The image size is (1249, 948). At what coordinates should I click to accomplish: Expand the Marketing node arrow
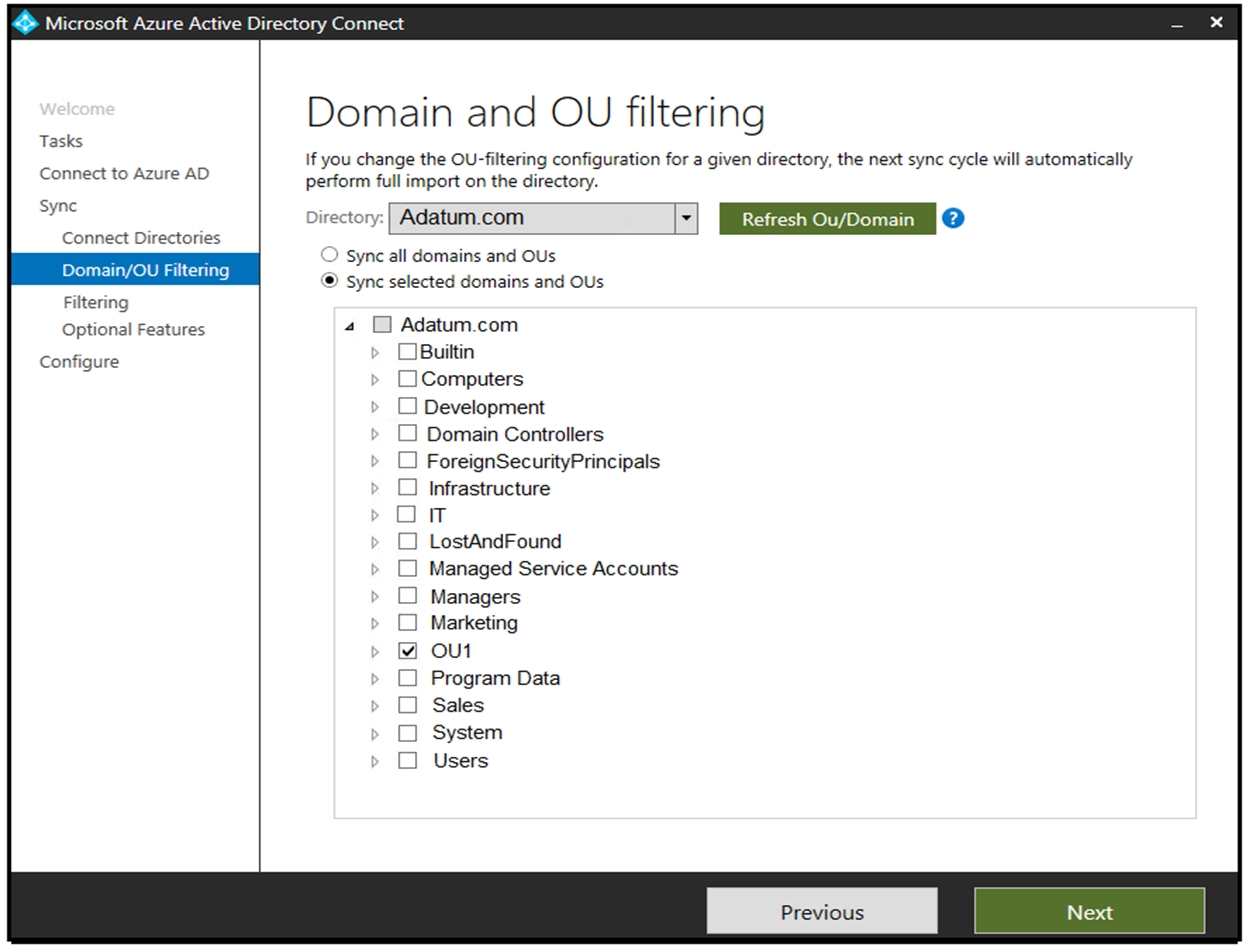tap(375, 624)
